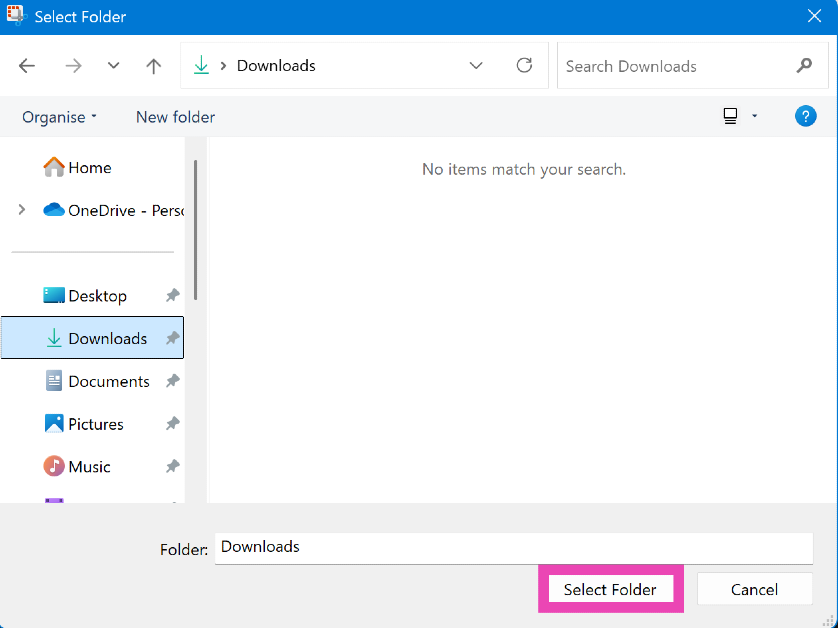The width and height of the screenshot is (838, 628).
Task: Click the navigation pane scrollbar
Action: coord(196,230)
